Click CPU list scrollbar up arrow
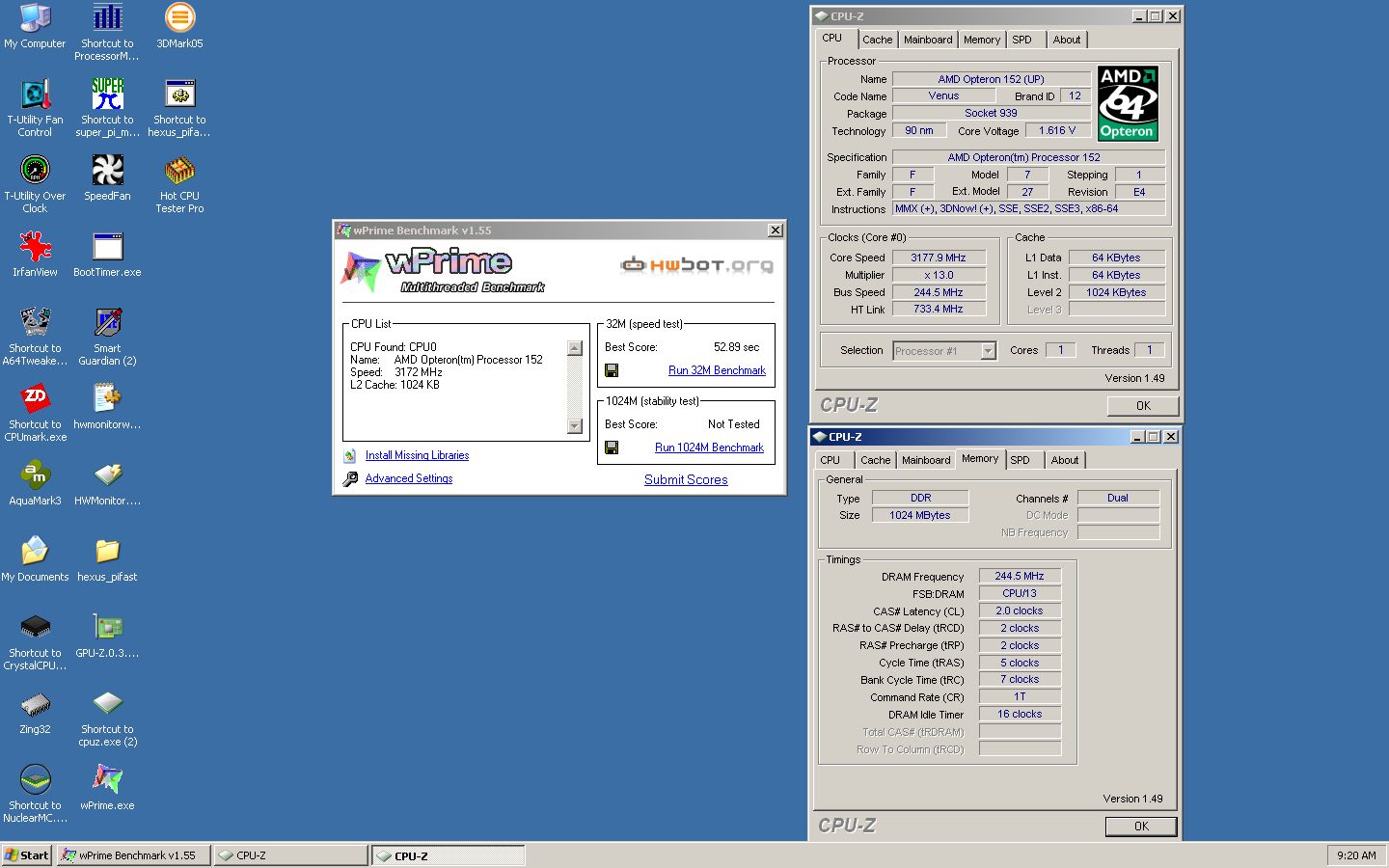The image size is (1389, 868). coord(575,349)
